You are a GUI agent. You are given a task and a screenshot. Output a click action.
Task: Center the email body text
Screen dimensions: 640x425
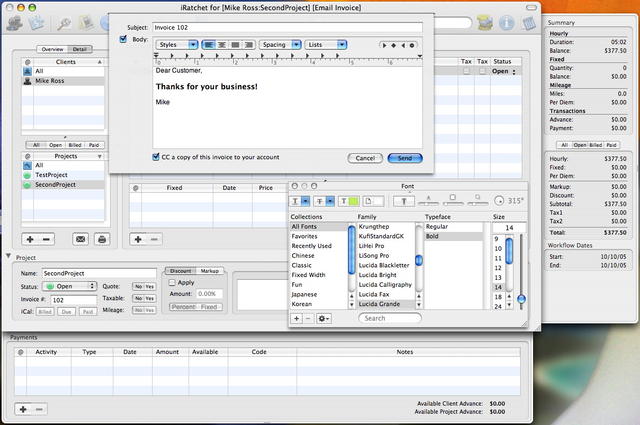click(222, 45)
